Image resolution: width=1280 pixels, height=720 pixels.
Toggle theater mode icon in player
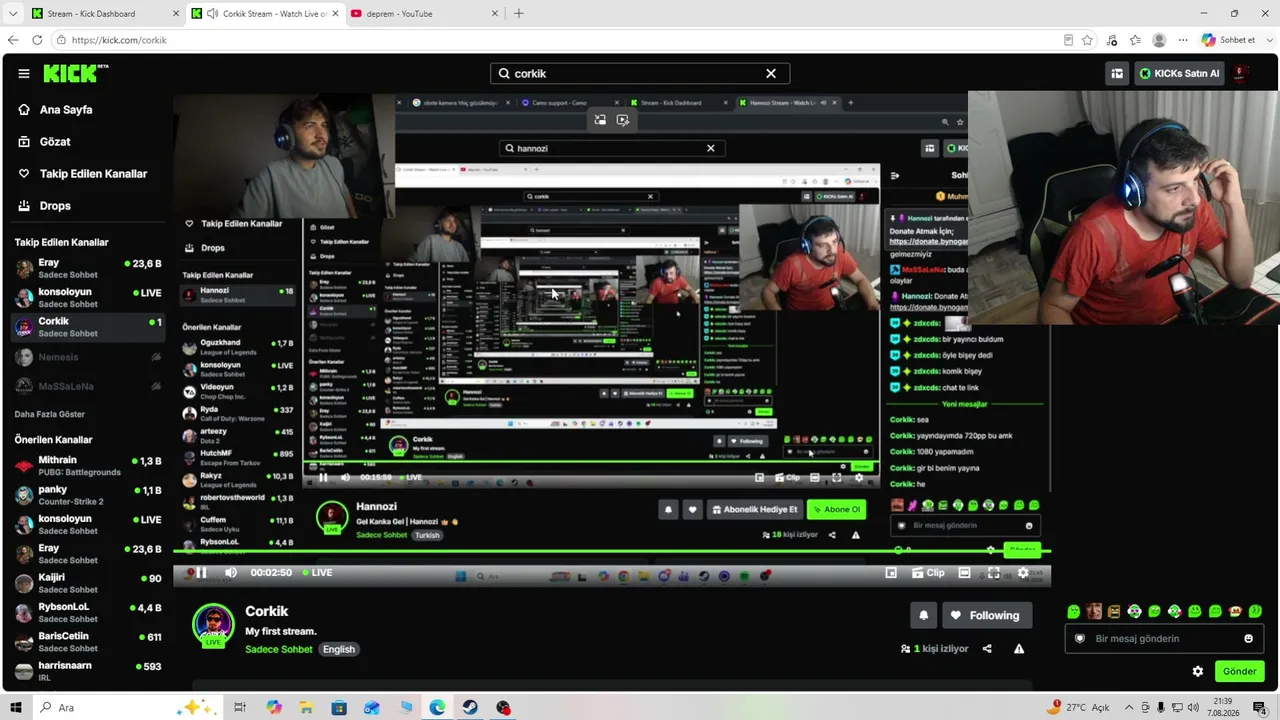964,573
